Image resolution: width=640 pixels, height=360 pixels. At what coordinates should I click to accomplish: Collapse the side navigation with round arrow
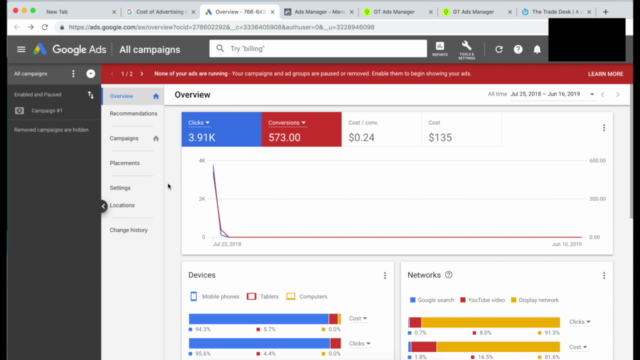103,206
